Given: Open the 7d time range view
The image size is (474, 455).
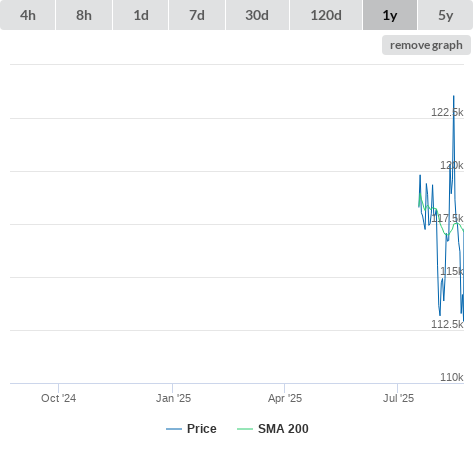Looking at the screenshot, I should 197,15.
